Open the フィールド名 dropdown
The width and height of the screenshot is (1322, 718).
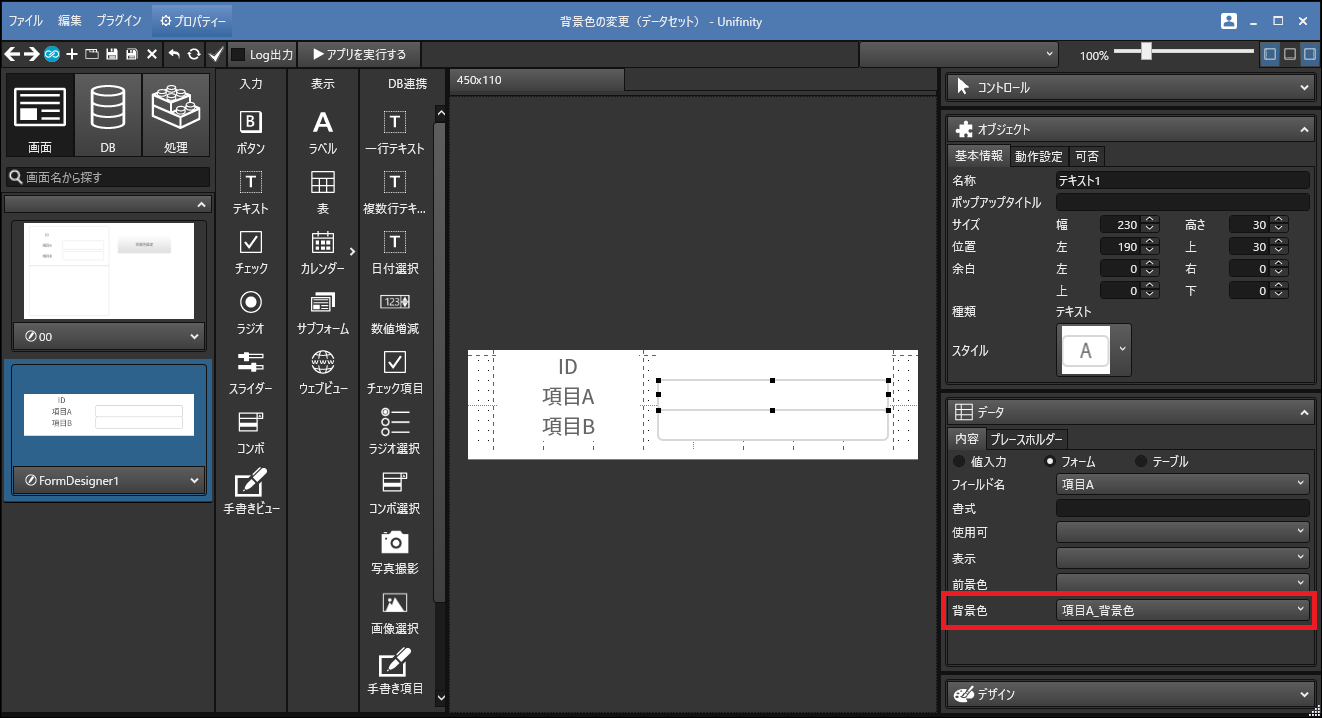pos(1182,484)
